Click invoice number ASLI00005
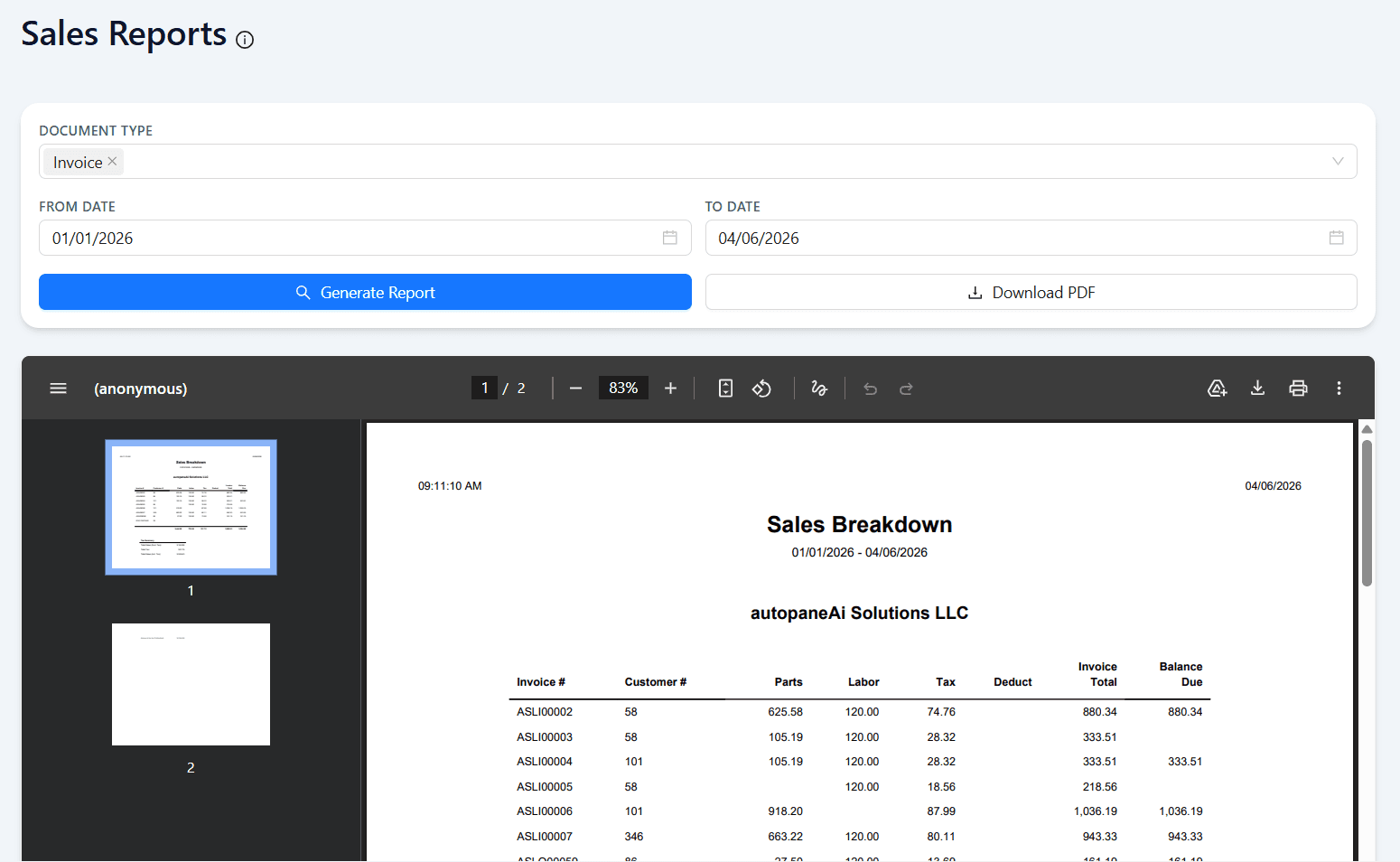Viewport: 1400px width, 862px height. pyautogui.click(x=545, y=787)
